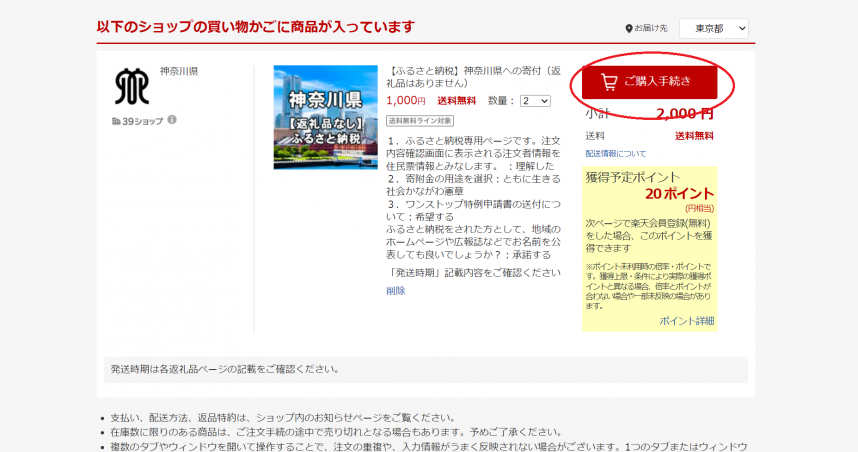The image size is (858, 452).
Task: Click the 1,000円 item price
Action: pos(405,101)
